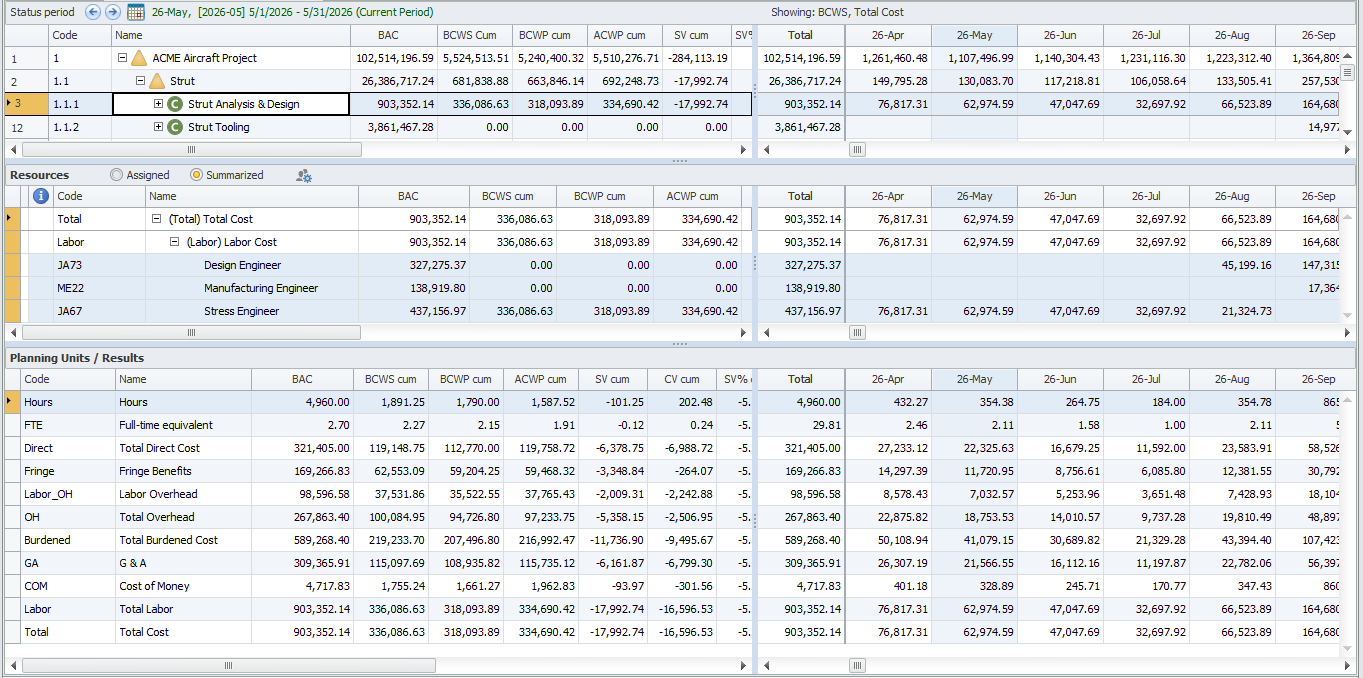Image resolution: width=1363 pixels, height=678 pixels.
Task: Open the status period calendar picker
Action: [136, 12]
